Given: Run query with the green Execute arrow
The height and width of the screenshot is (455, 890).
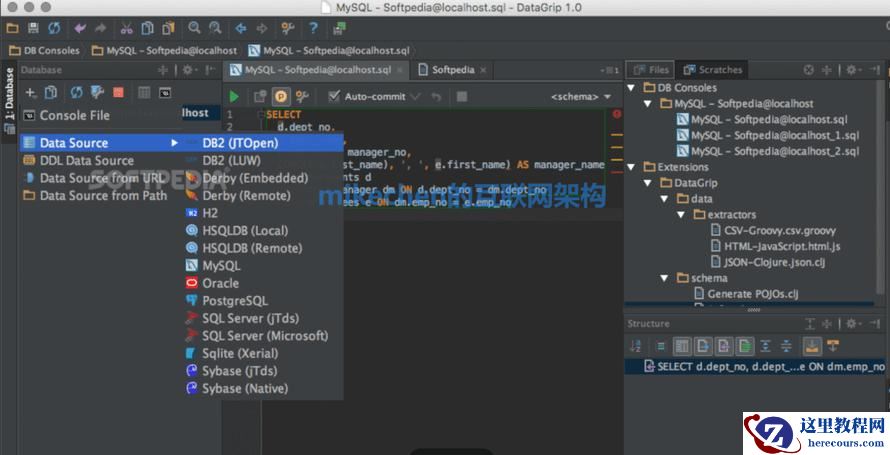Looking at the screenshot, I should click(x=234, y=96).
